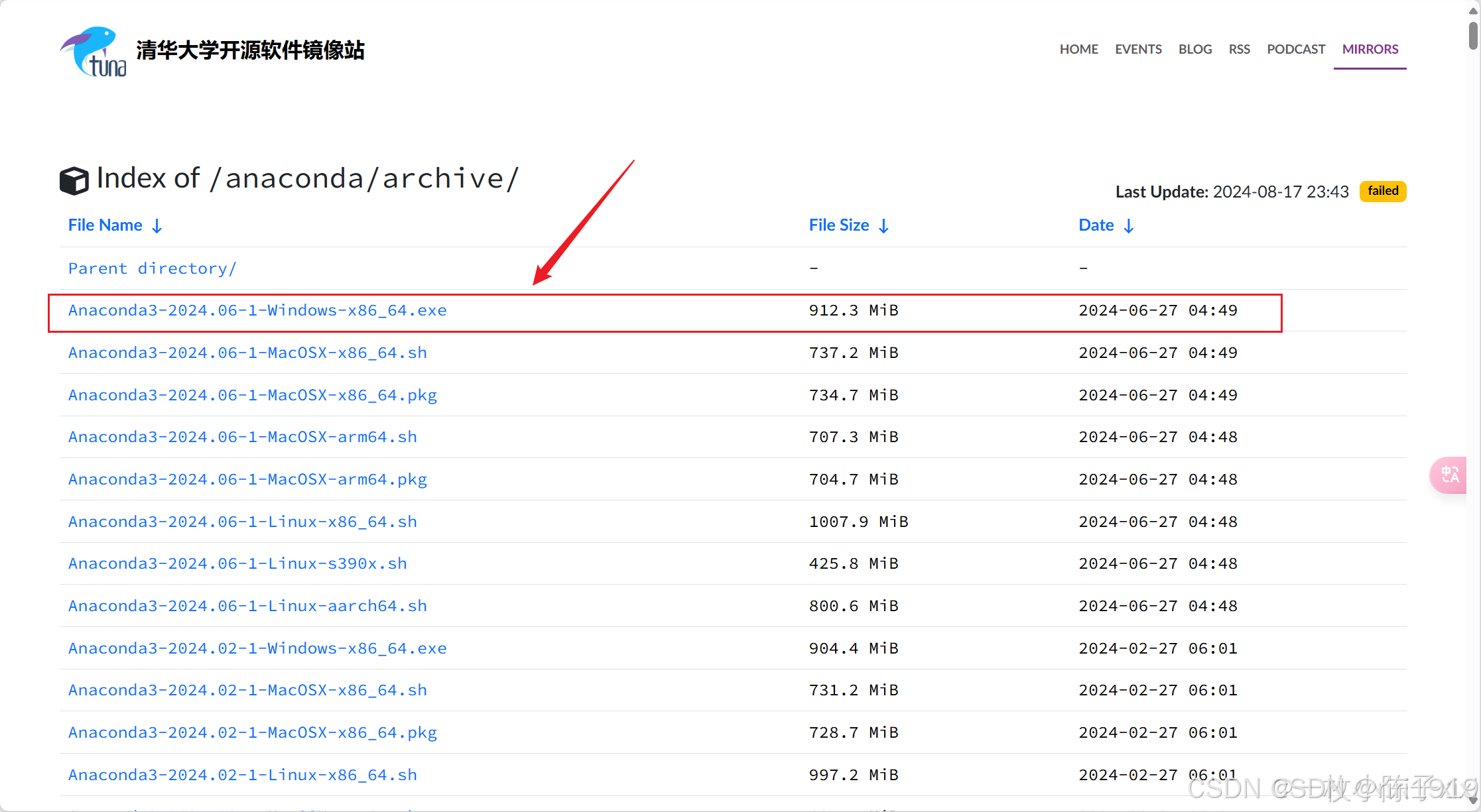Sort by Date arrow icon

tap(1129, 226)
